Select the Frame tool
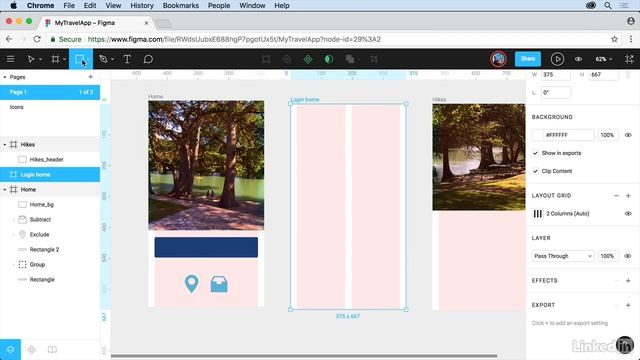 pyautogui.click(x=55, y=59)
